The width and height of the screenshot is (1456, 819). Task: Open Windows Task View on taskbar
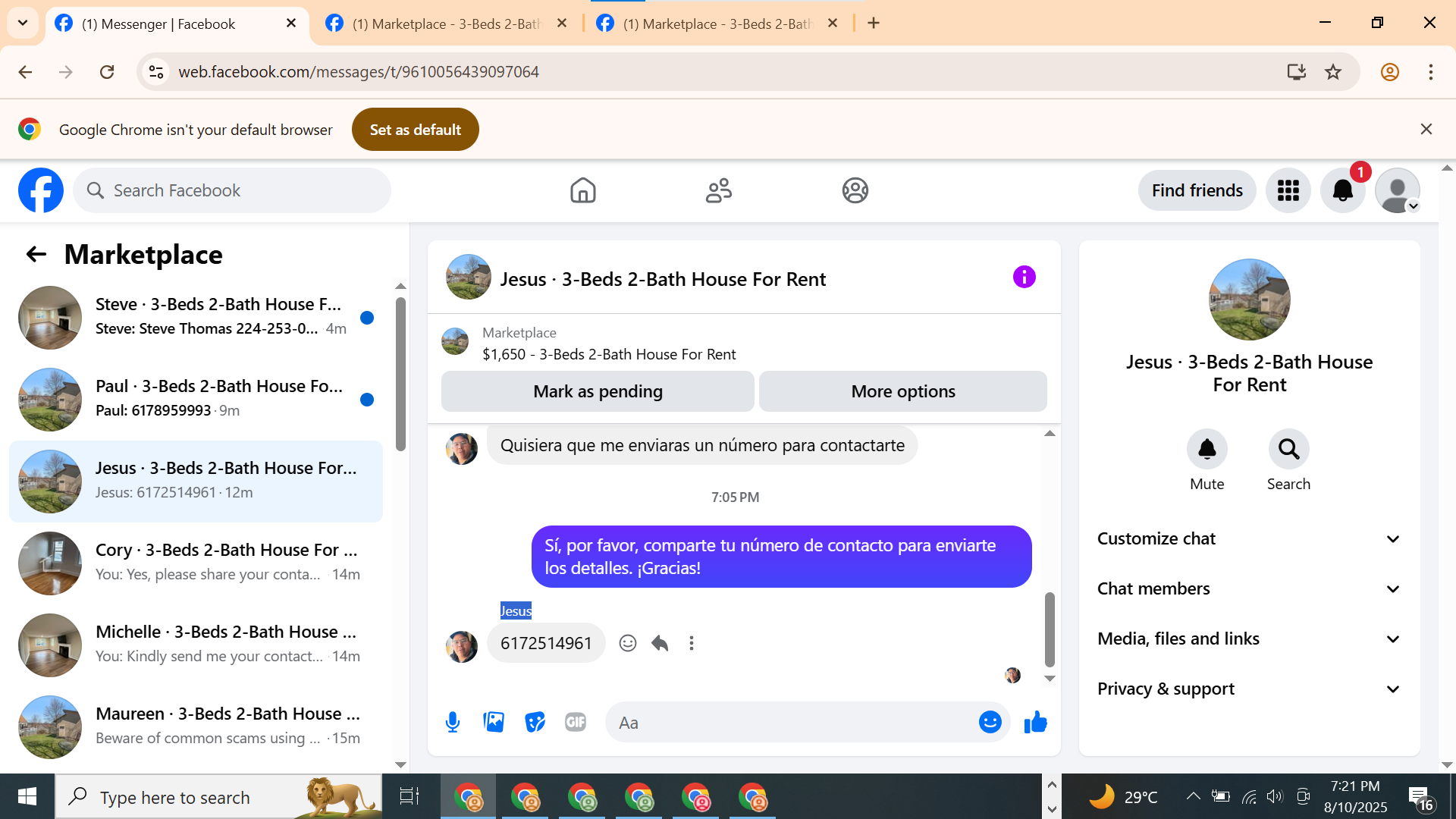coord(409,796)
